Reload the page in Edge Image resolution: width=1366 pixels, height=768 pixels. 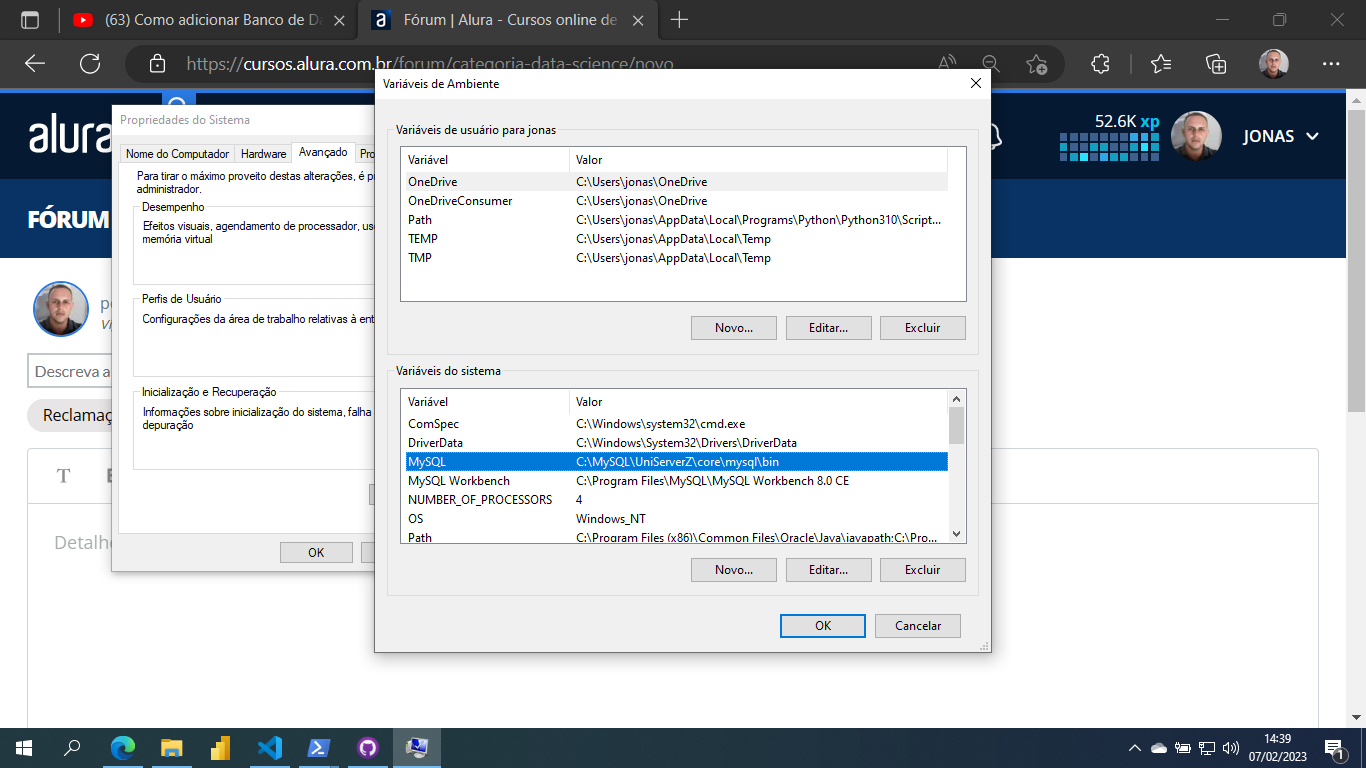pyautogui.click(x=90, y=64)
